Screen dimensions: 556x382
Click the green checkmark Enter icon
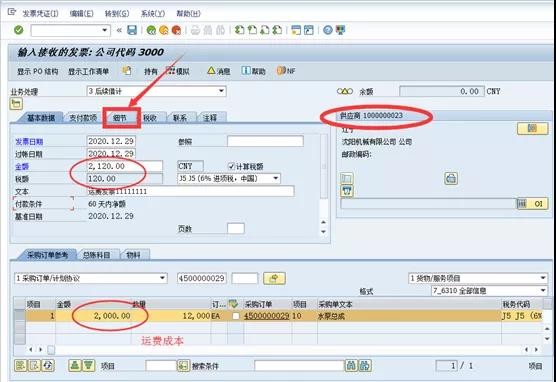point(19,30)
